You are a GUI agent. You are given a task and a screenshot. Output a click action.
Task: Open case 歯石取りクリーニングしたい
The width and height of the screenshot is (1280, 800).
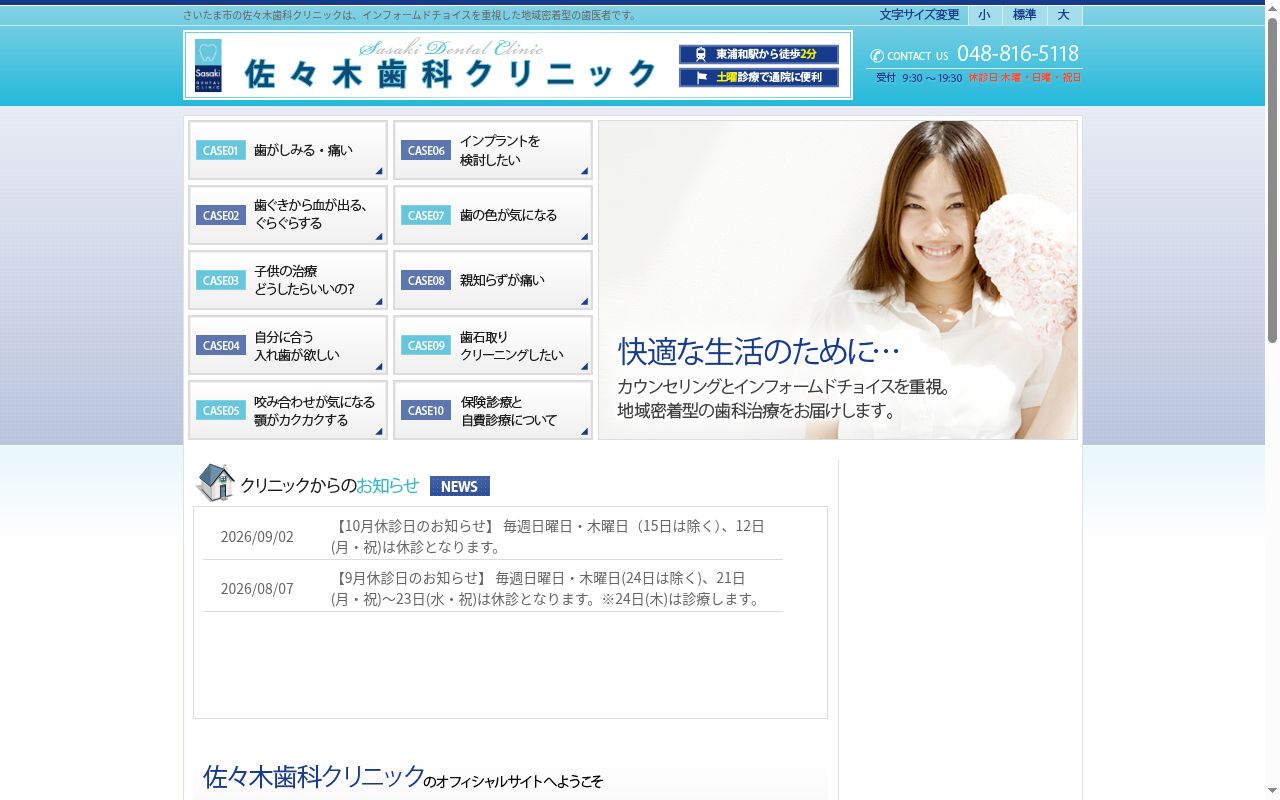point(493,345)
